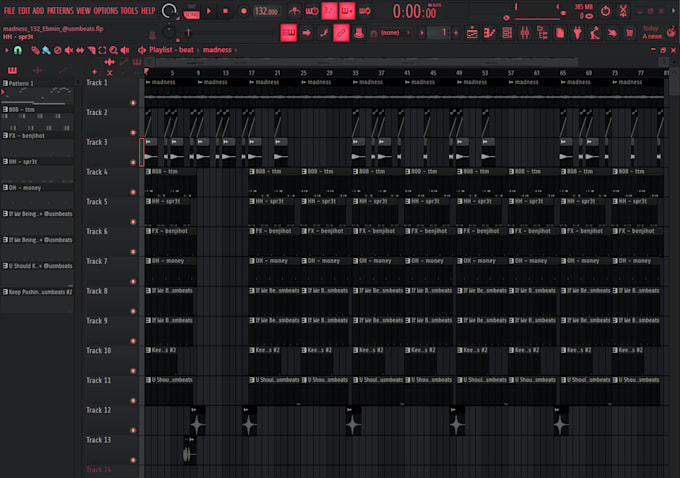Image resolution: width=680 pixels, height=478 pixels.
Task: Open the FILE menu
Action: pos(9,11)
